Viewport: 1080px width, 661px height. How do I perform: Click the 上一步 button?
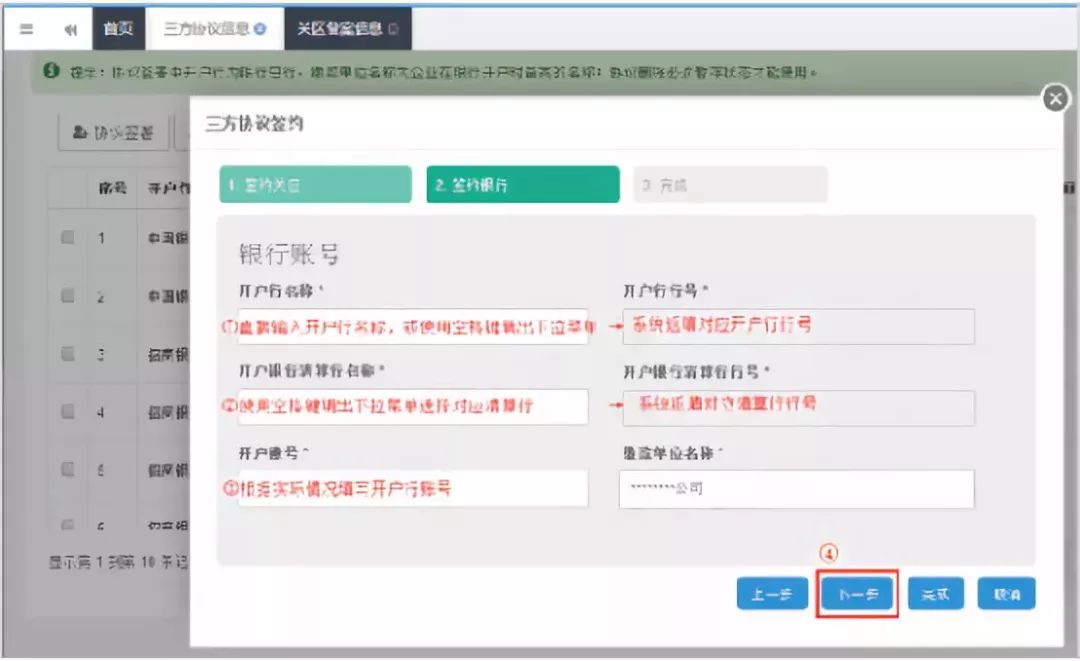pyautogui.click(x=772, y=594)
